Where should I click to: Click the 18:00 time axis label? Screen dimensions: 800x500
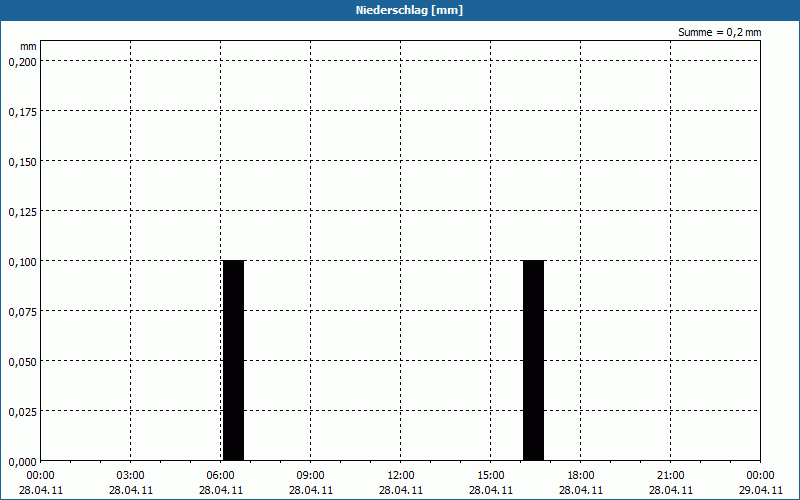pyautogui.click(x=581, y=475)
